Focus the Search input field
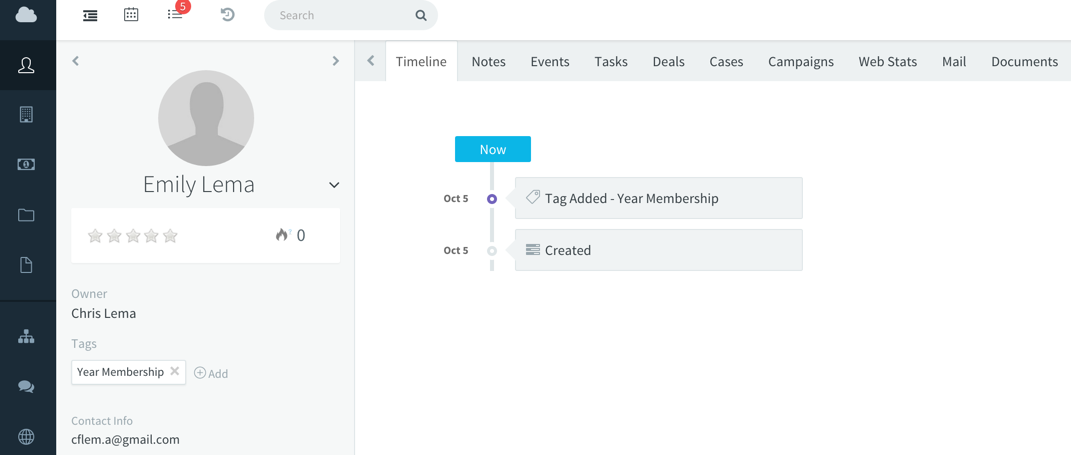The height and width of the screenshot is (455, 1071). pos(340,16)
